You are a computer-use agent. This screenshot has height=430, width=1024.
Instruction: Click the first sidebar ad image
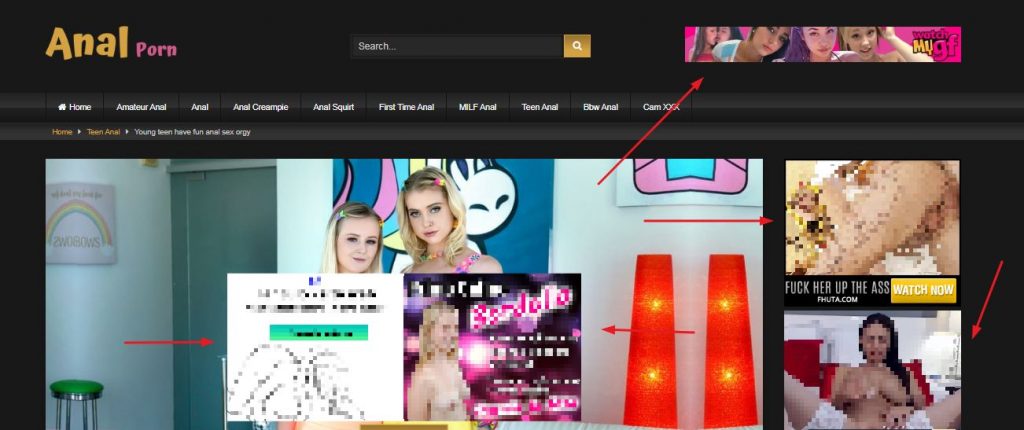(871, 217)
